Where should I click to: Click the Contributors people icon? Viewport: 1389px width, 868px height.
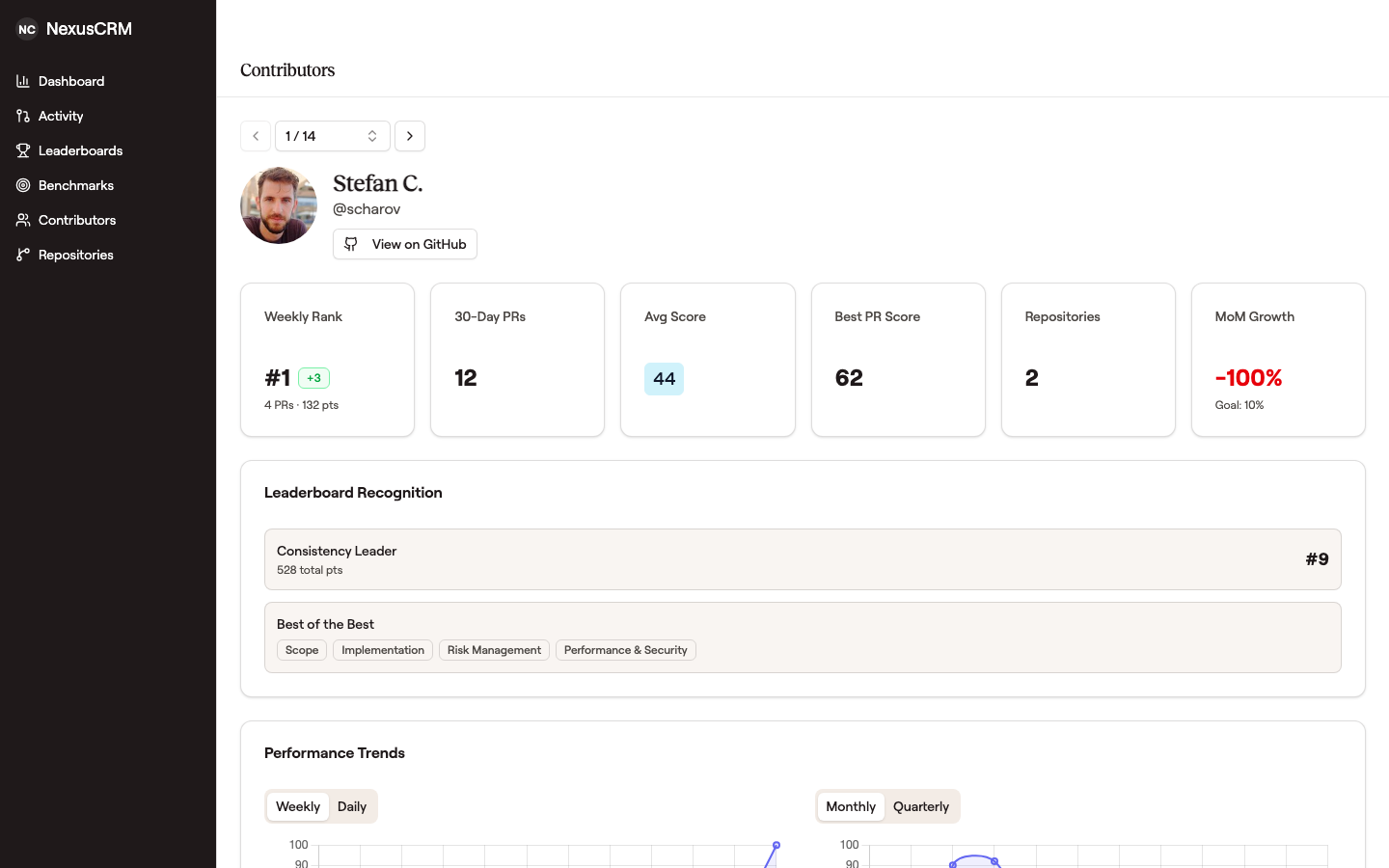tap(23, 220)
